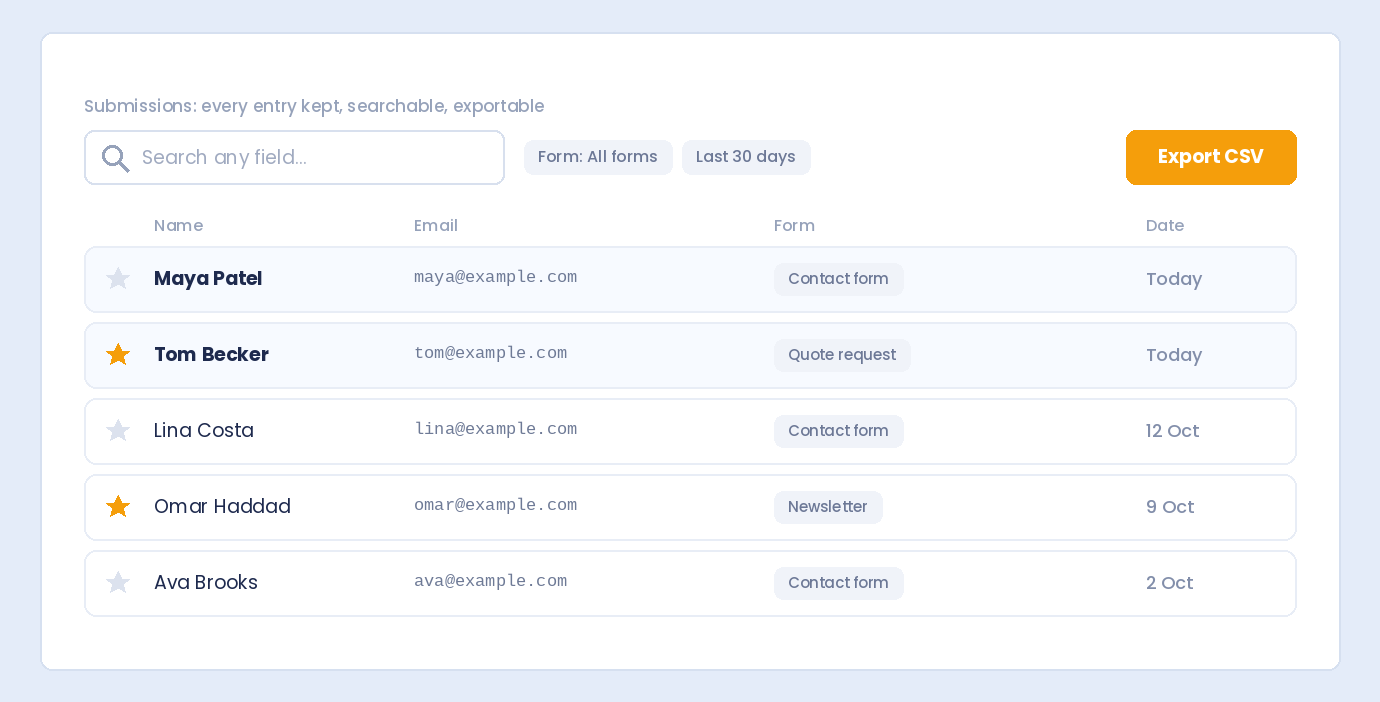This screenshot has height=702, width=1380.
Task: Sort by the Date column header
Action: [1165, 225]
